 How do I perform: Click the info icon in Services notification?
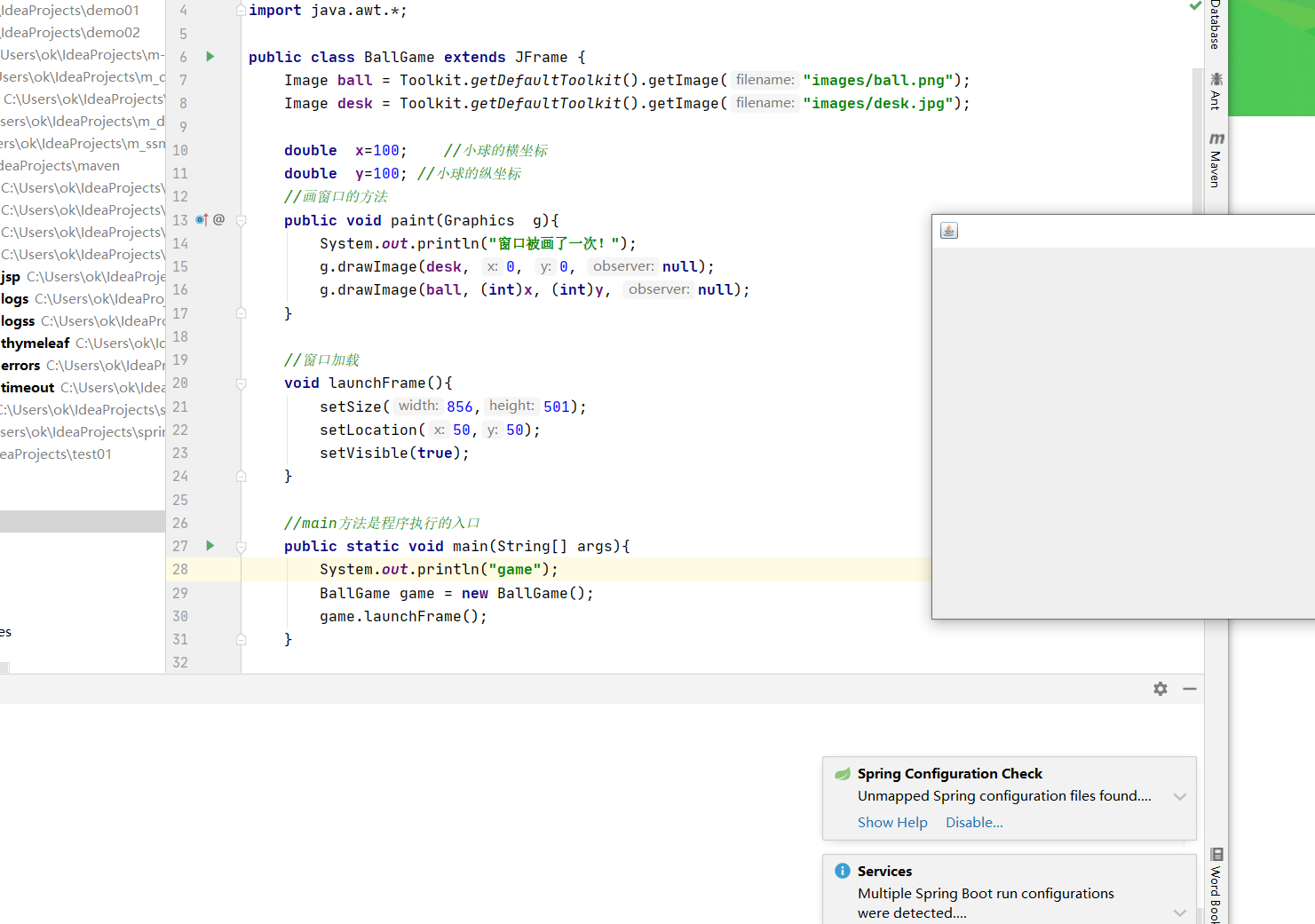tap(843, 871)
